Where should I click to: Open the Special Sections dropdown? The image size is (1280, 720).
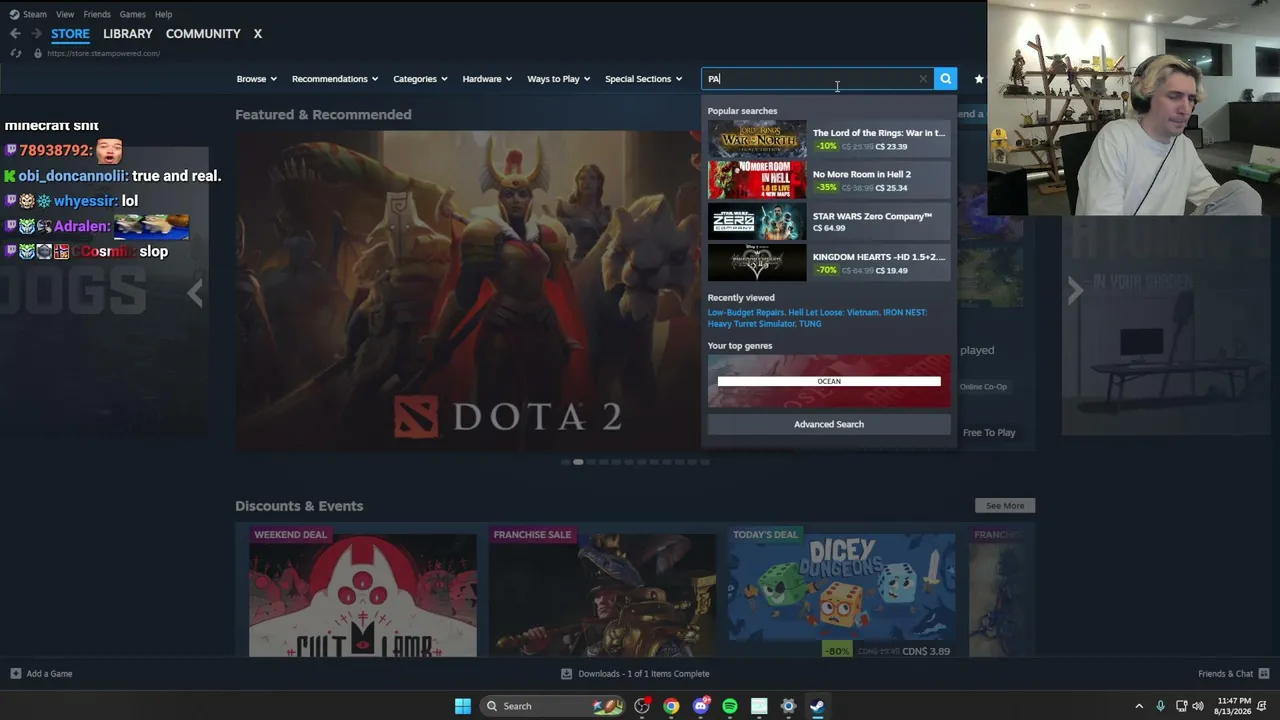[643, 79]
